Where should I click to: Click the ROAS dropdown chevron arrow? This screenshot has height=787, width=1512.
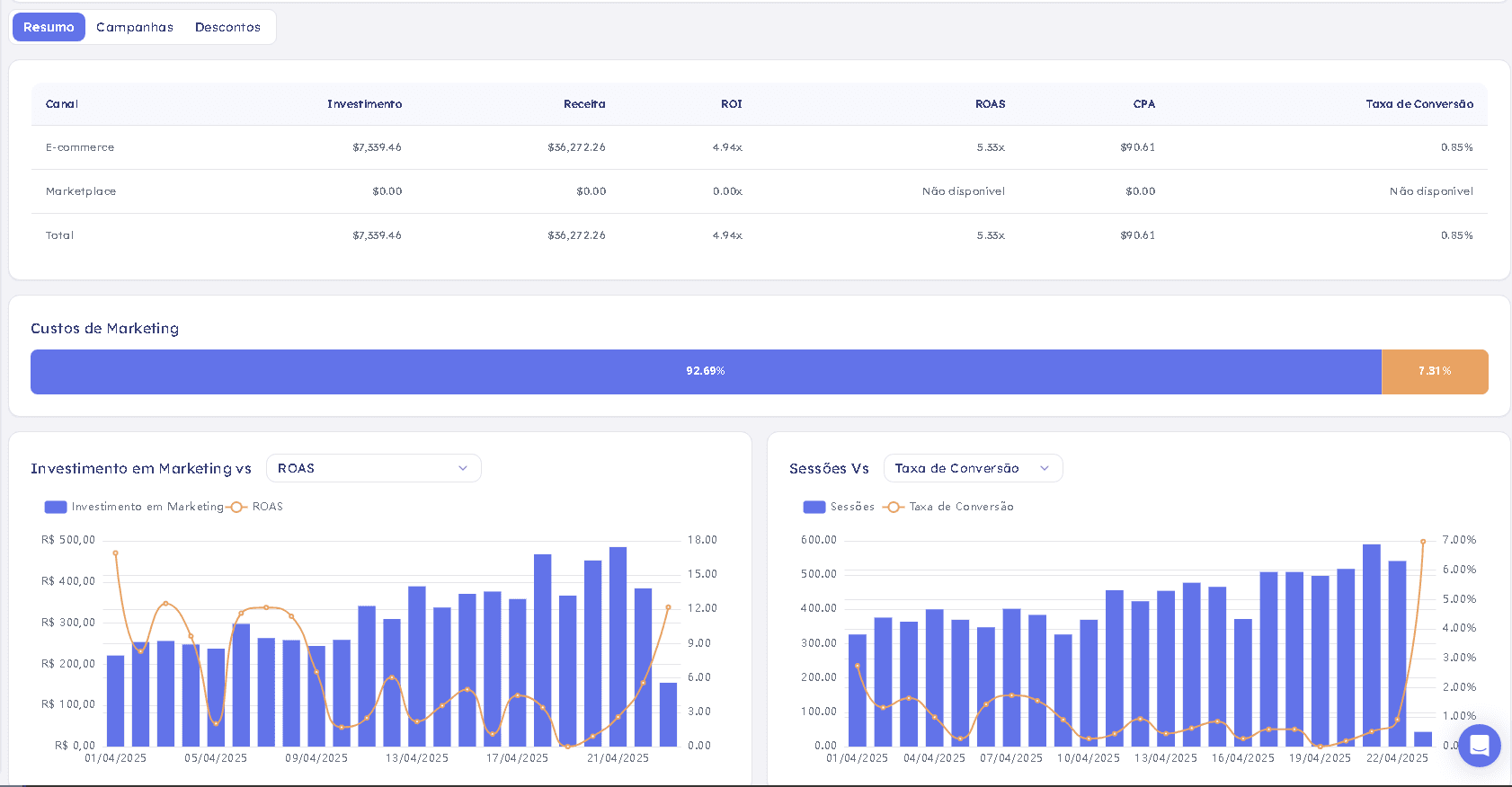tap(463, 468)
